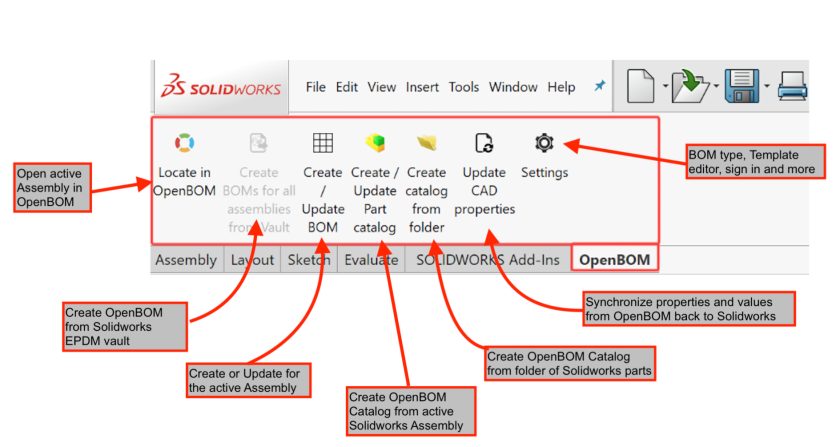Image resolution: width=840 pixels, height=447 pixels.
Task: Click the Print icon
Action: click(793, 86)
